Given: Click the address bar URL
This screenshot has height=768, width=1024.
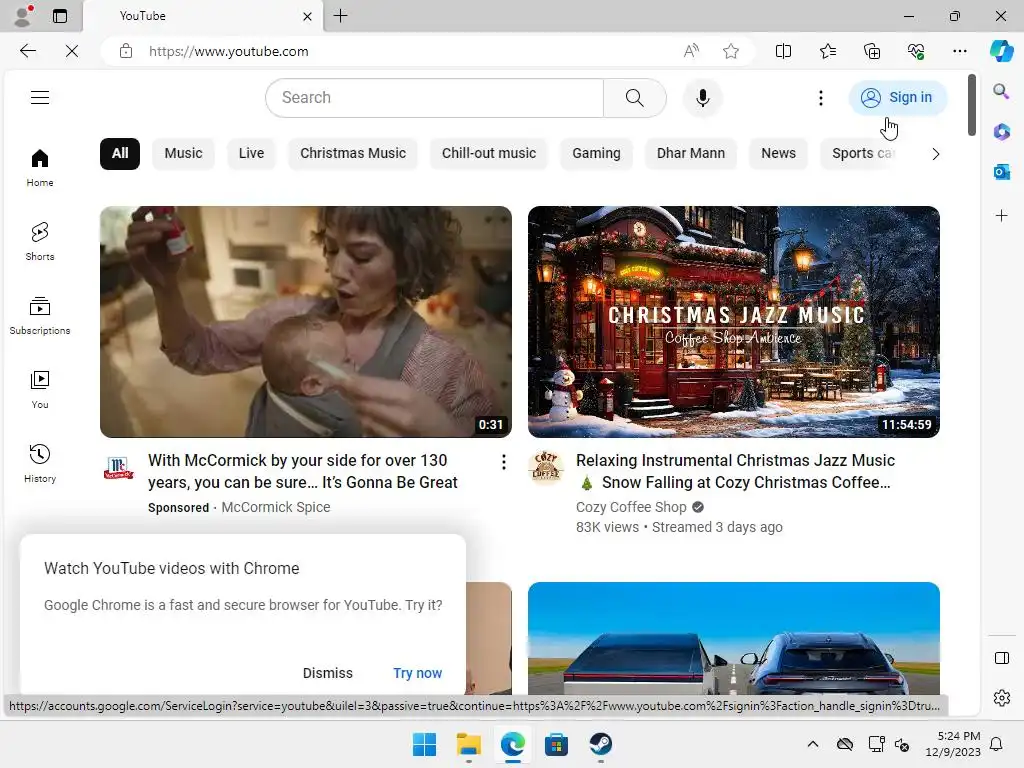Looking at the screenshot, I should (229, 51).
